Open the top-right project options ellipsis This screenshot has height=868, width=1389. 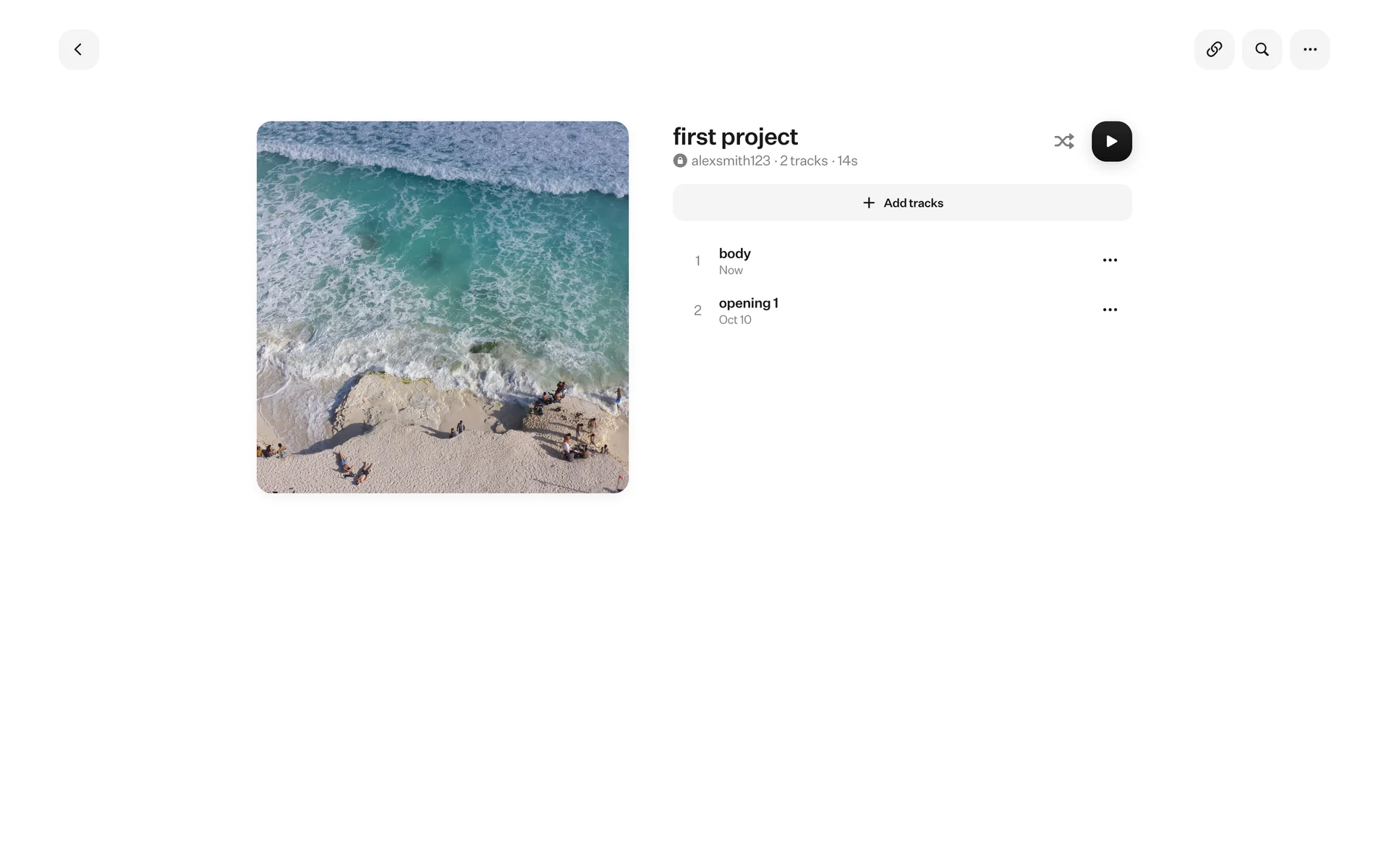coord(1309,49)
